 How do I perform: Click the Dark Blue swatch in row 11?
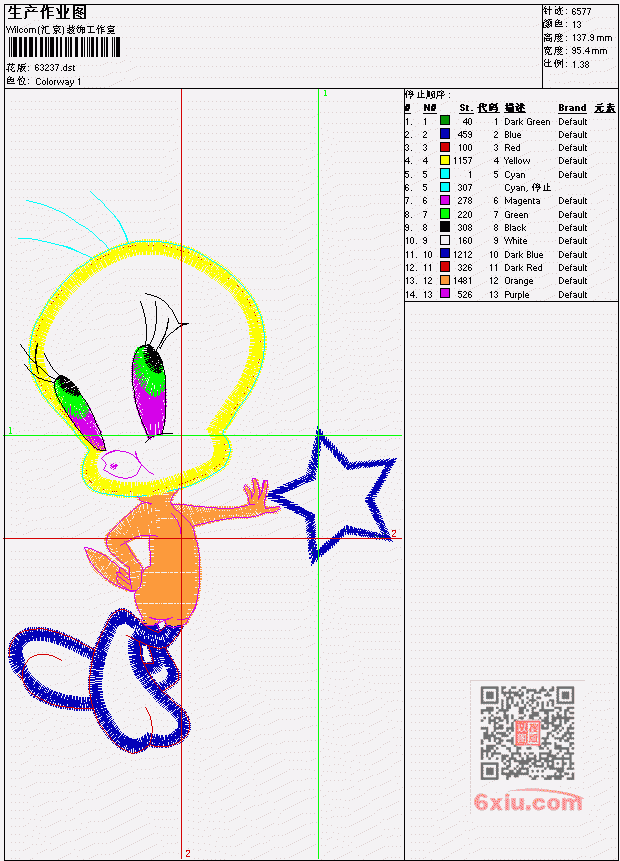[x=445, y=254]
